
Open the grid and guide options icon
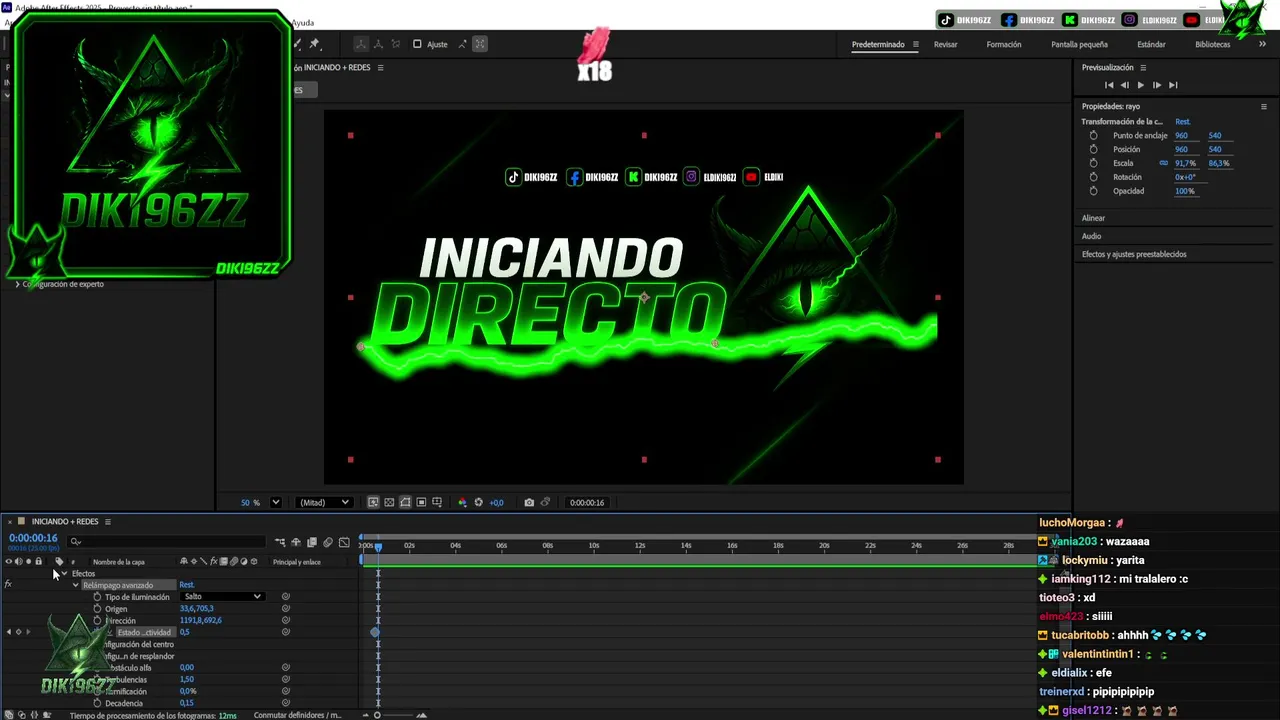click(x=437, y=502)
